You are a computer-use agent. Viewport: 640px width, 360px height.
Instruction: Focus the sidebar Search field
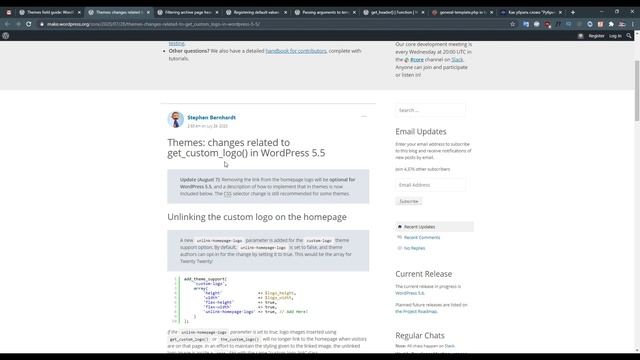[x=430, y=110]
